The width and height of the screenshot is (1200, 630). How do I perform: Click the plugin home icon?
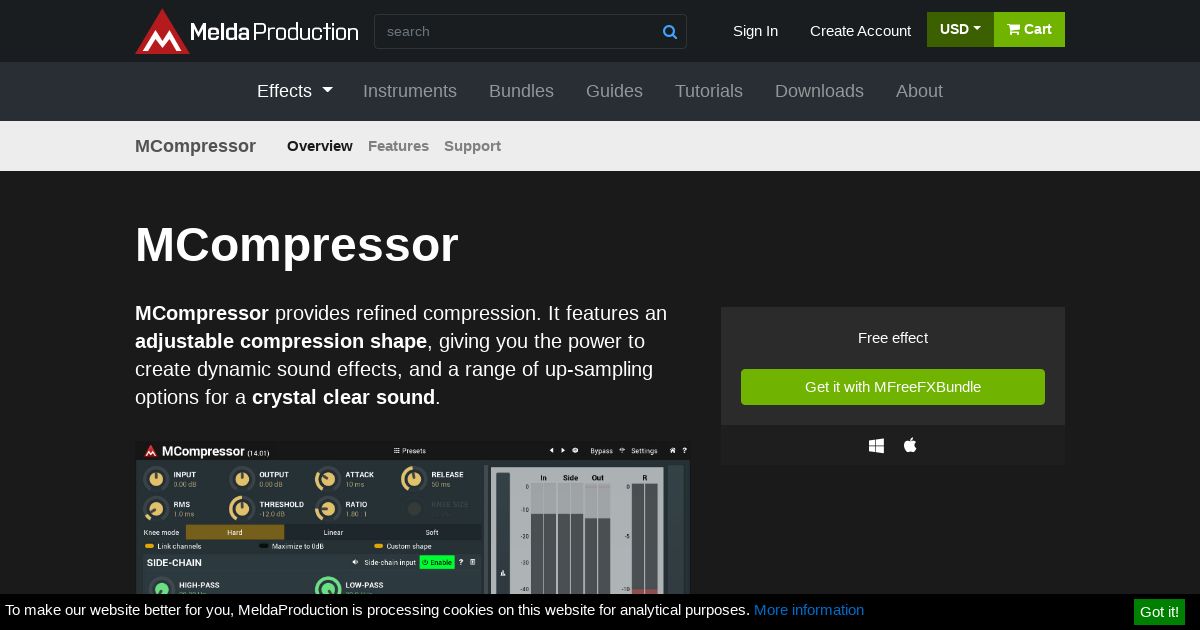(x=673, y=451)
